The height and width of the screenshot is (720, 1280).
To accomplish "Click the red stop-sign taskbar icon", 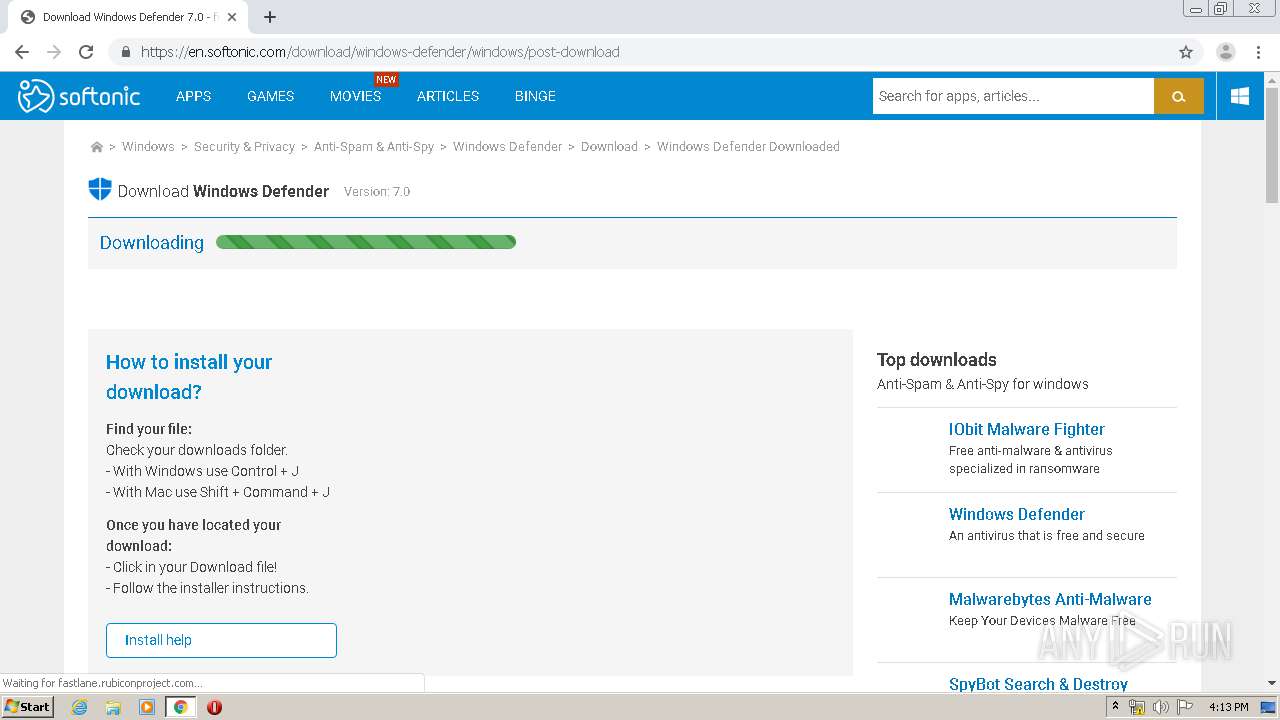I will 214,707.
